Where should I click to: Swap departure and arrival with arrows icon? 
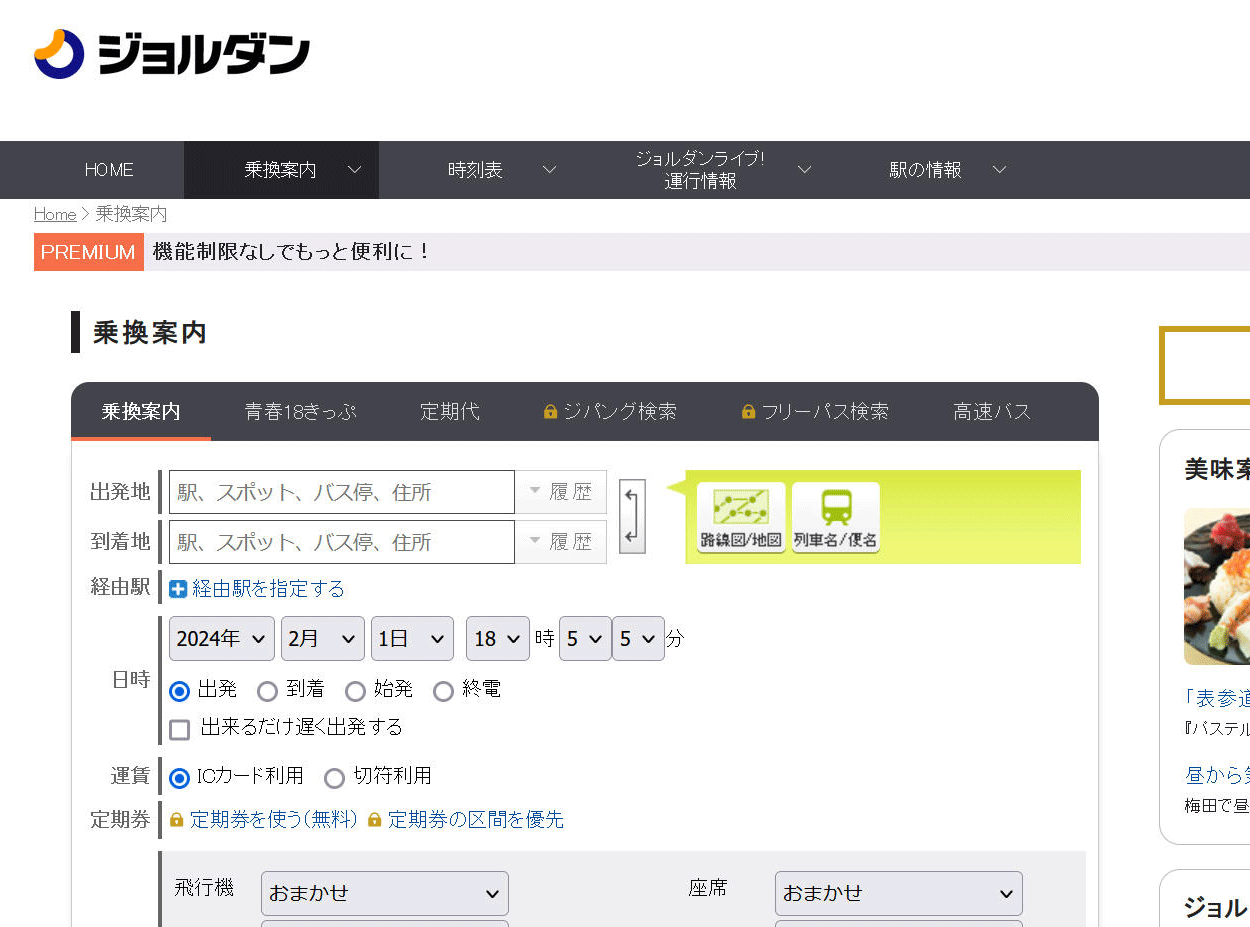(x=632, y=517)
